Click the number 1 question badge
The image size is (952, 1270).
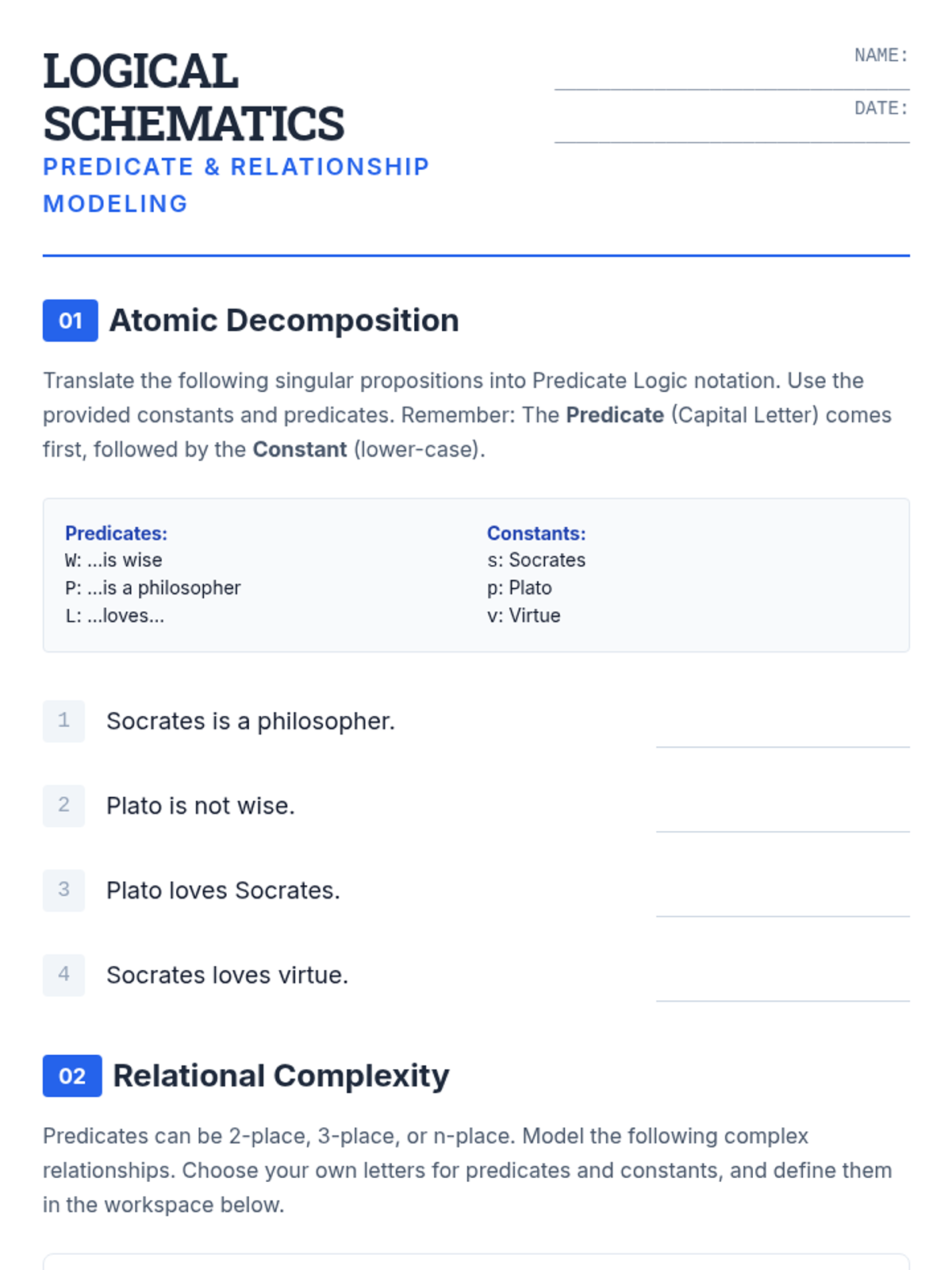point(63,721)
